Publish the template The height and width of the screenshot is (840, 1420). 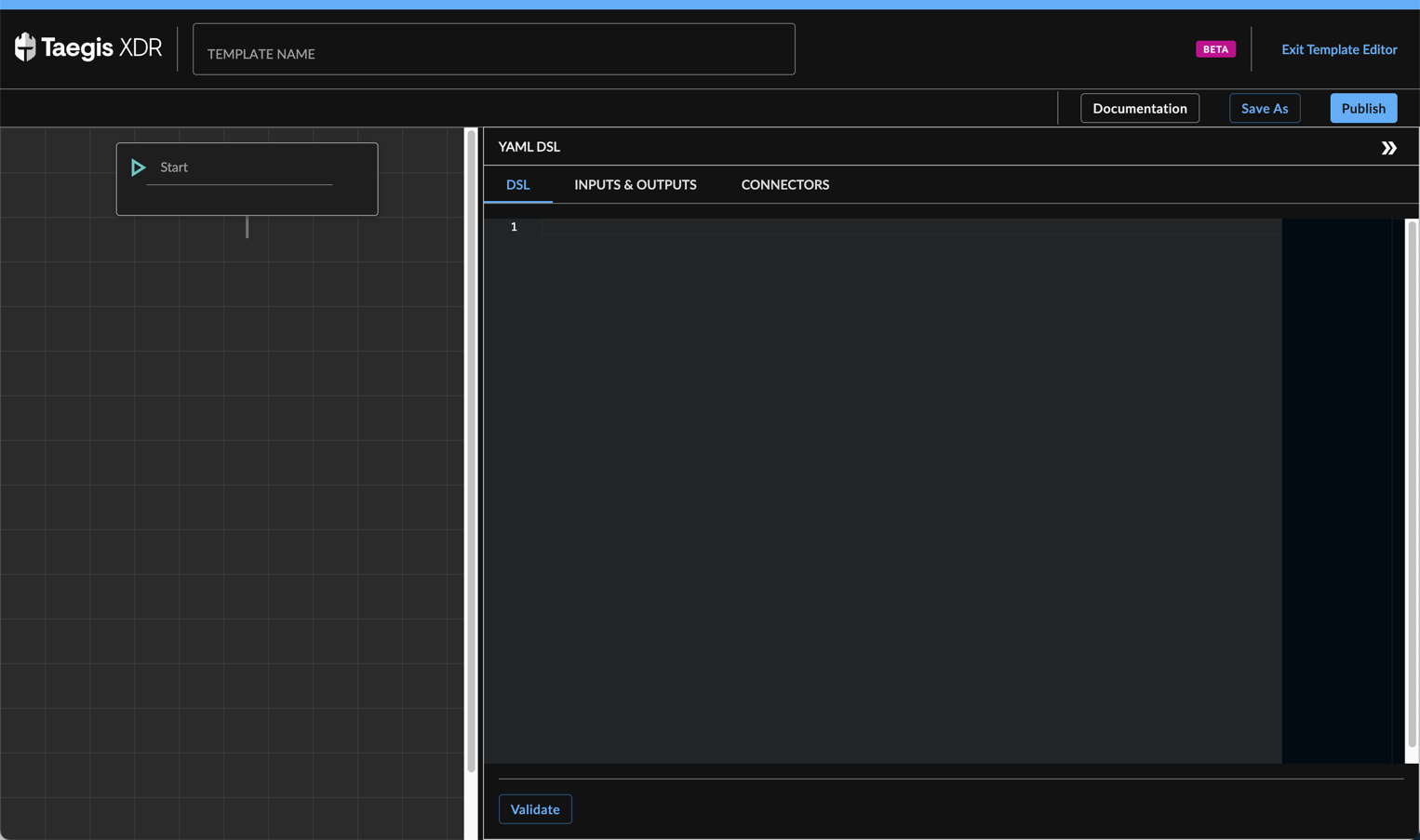click(x=1363, y=108)
